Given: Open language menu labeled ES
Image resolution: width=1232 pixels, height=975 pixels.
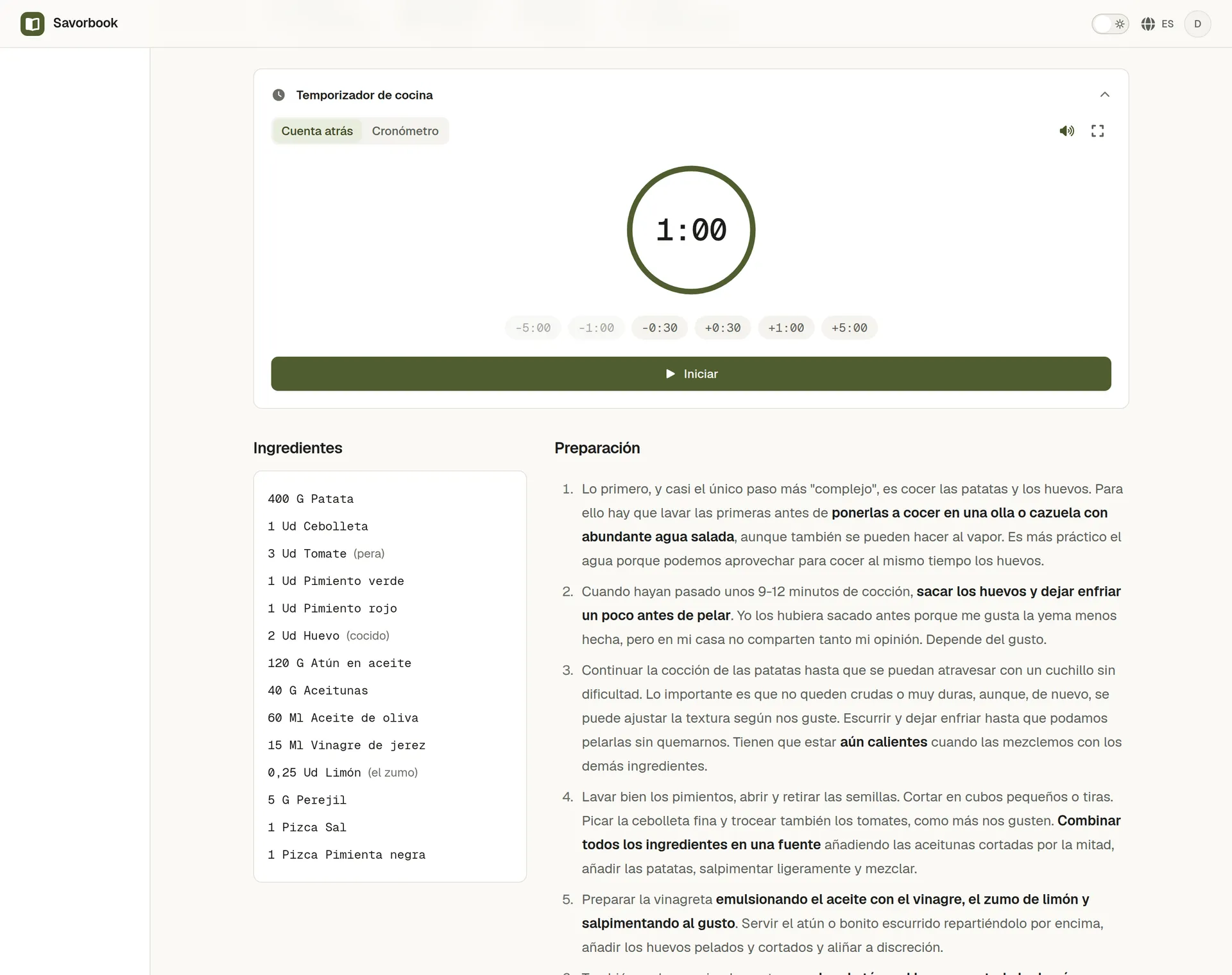Looking at the screenshot, I should 1167,24.
